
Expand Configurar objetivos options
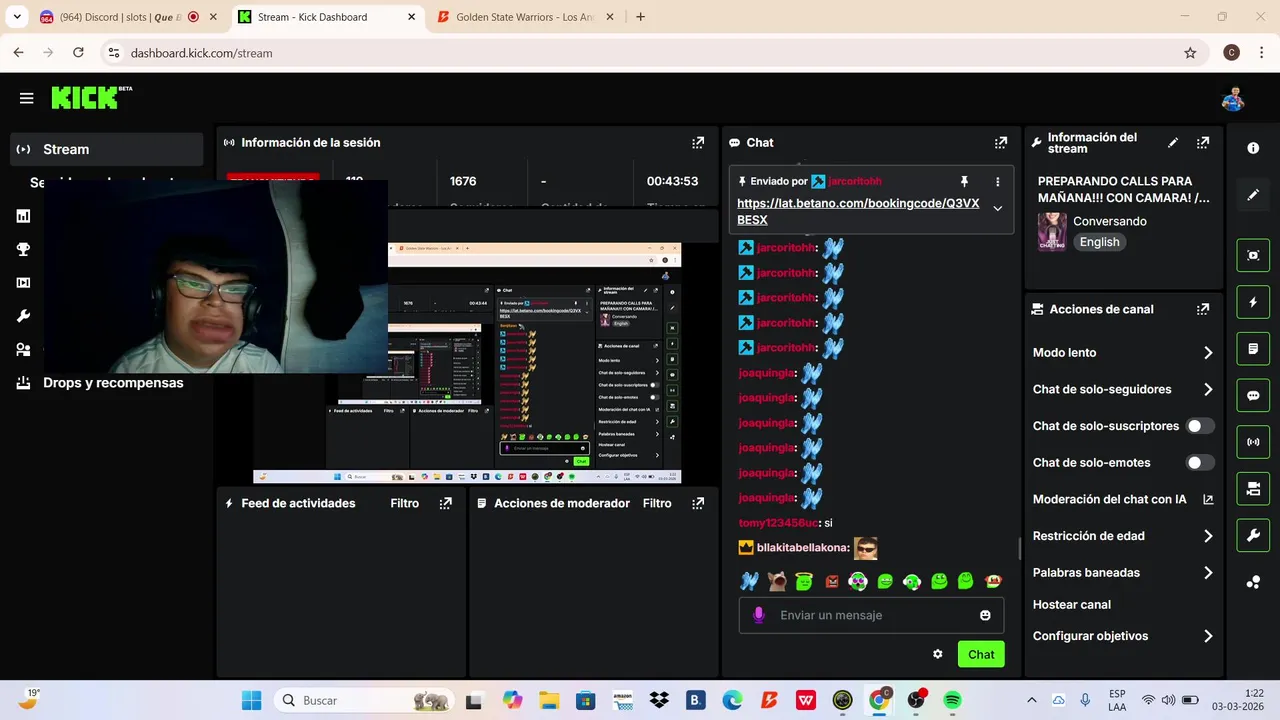1208,636
